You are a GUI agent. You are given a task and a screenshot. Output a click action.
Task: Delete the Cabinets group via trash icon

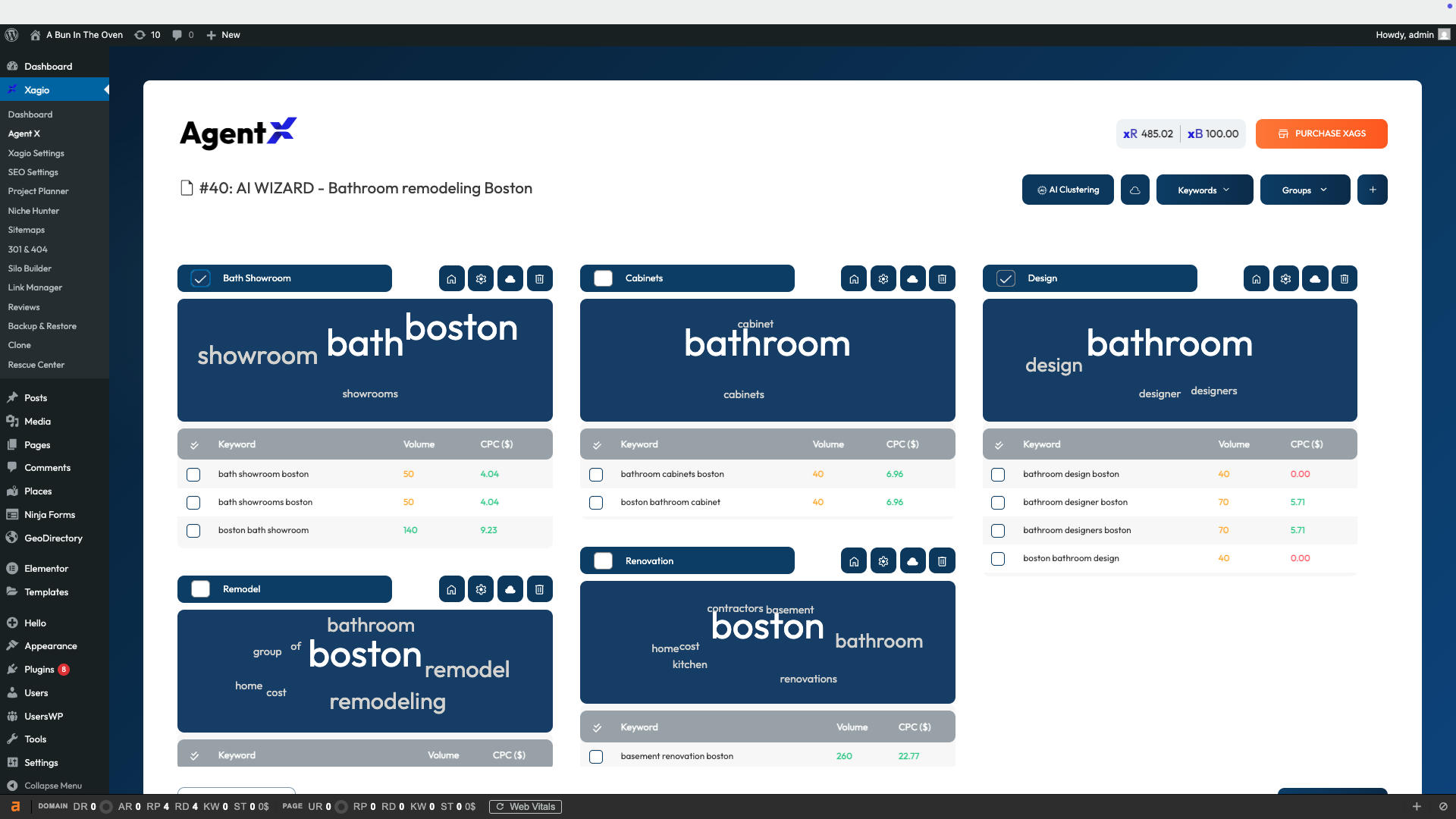click(942, 279)
